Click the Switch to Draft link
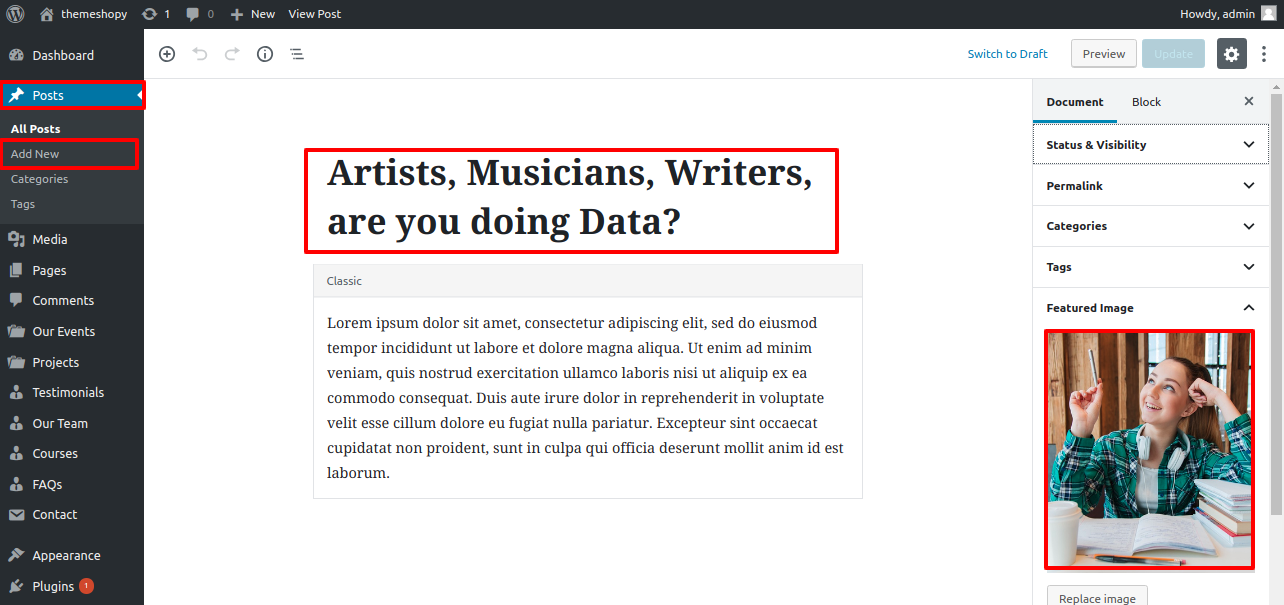The width and height of the screenshot is (1284, 605). pos(1007,54)
